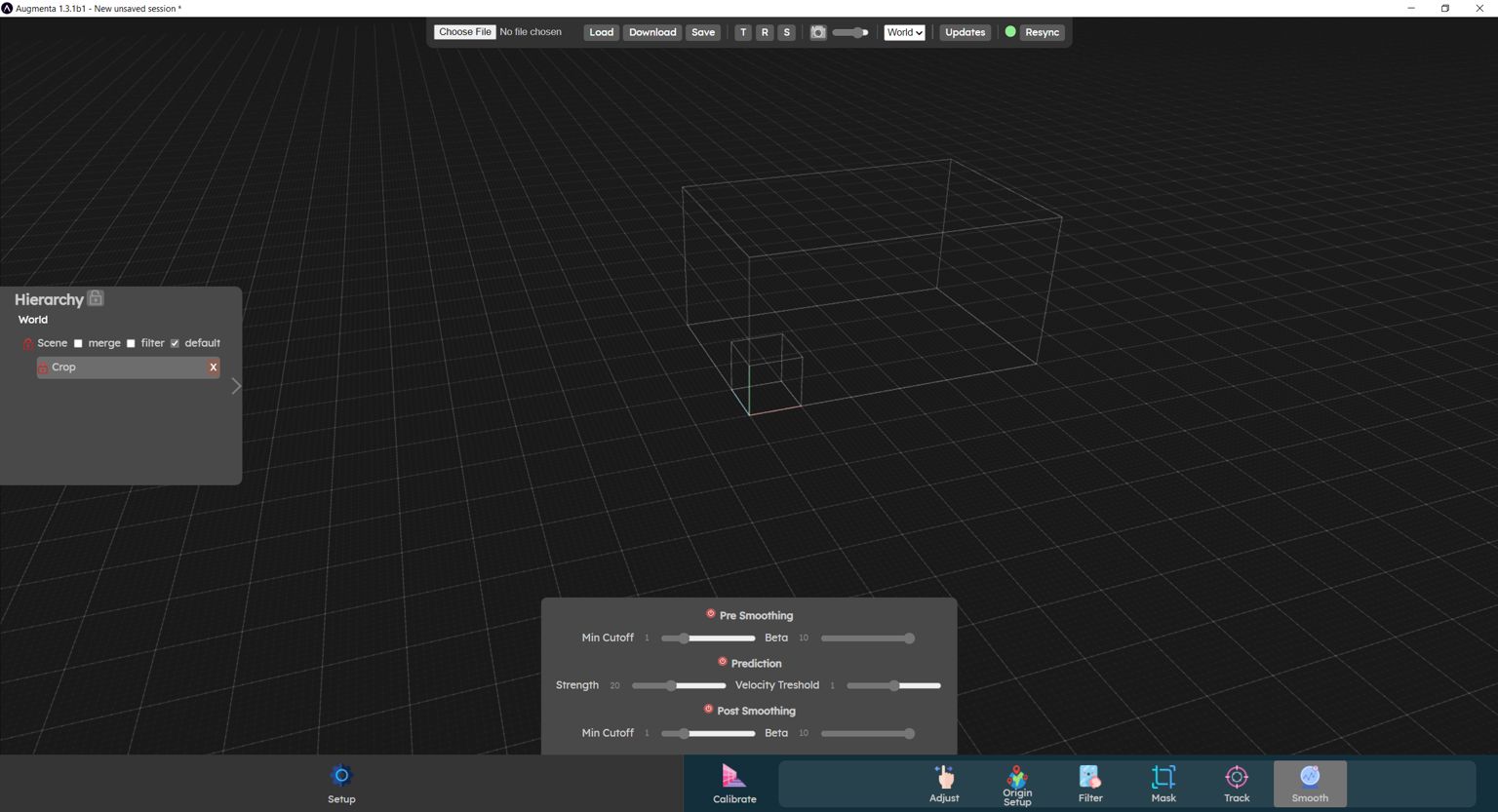This screenshot has width=1498, height=812.
Task: Adjust the Pre Smoothing Min Cutoff slider
Action: [683, 638]
